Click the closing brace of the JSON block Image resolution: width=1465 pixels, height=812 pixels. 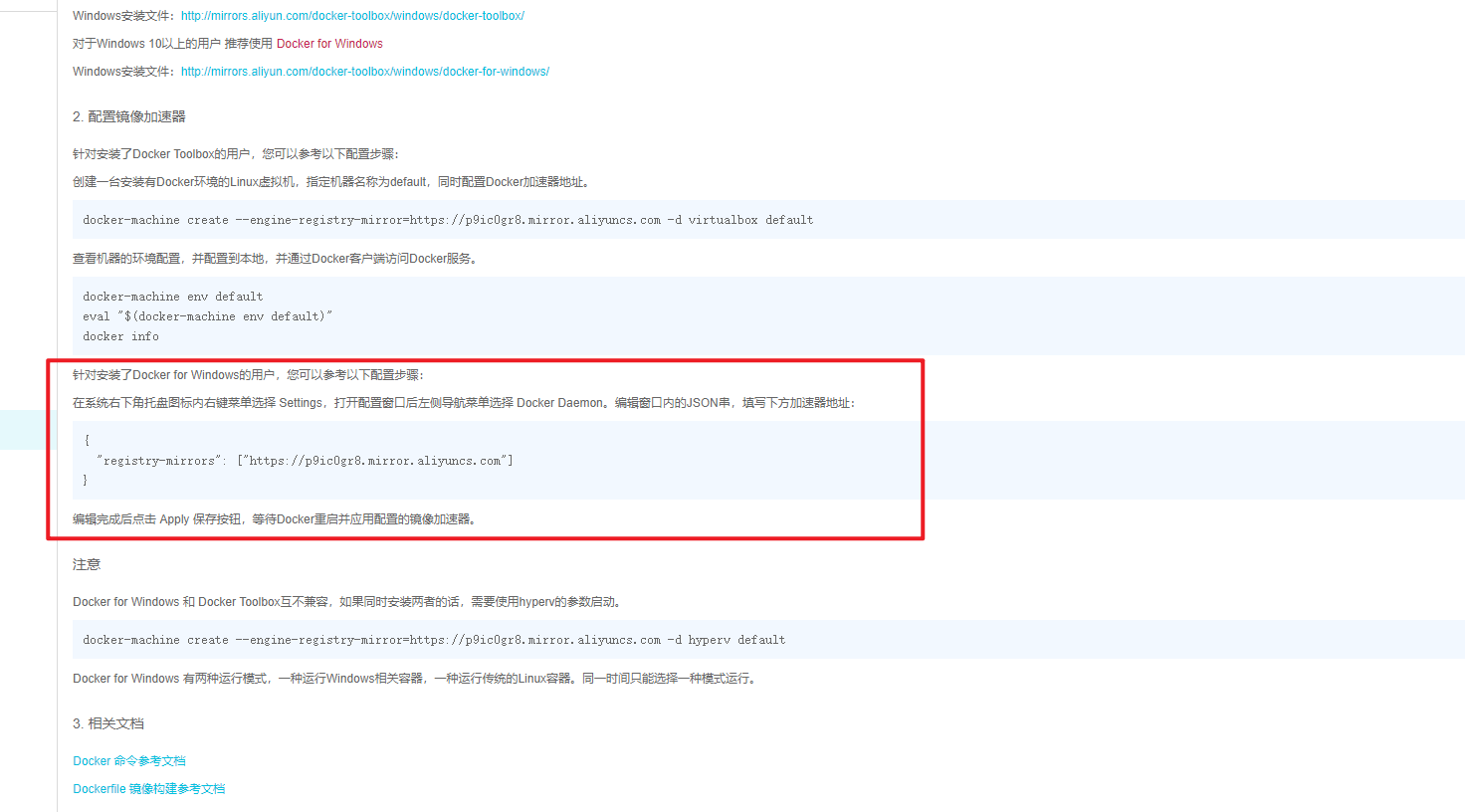click(x=86, y=480)
